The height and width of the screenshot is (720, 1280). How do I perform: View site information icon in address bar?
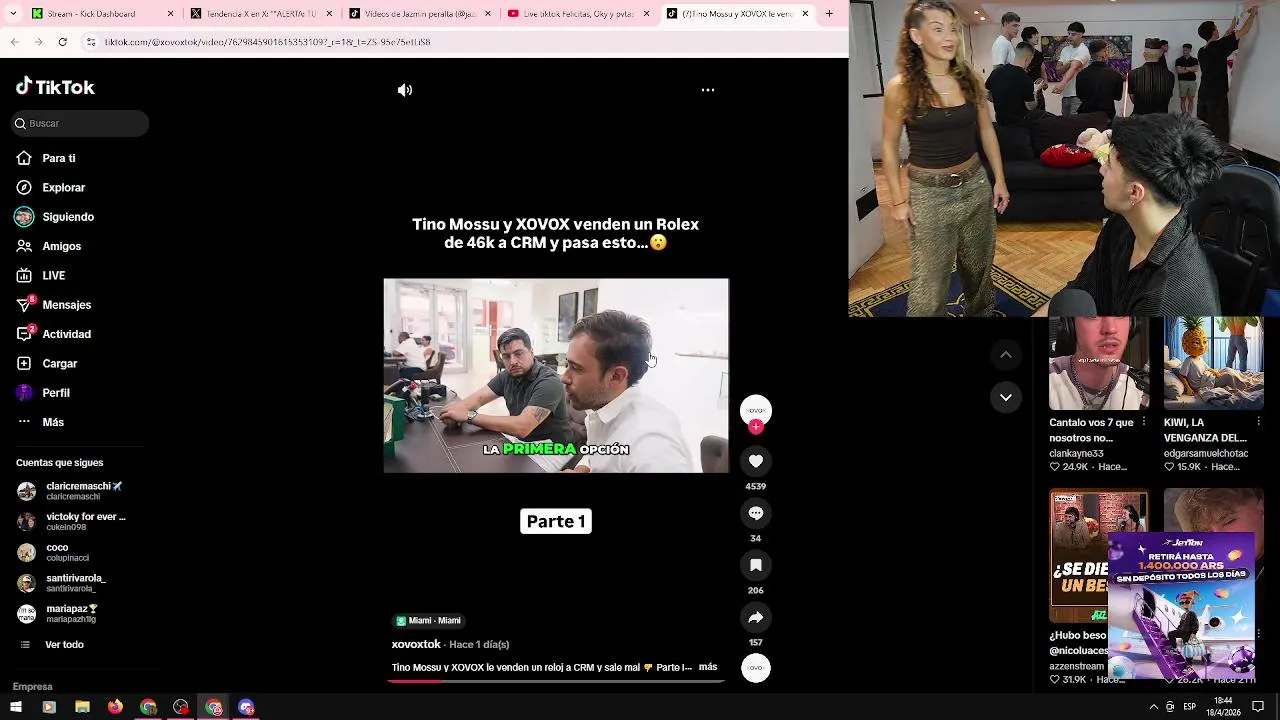tap(90, 42)
